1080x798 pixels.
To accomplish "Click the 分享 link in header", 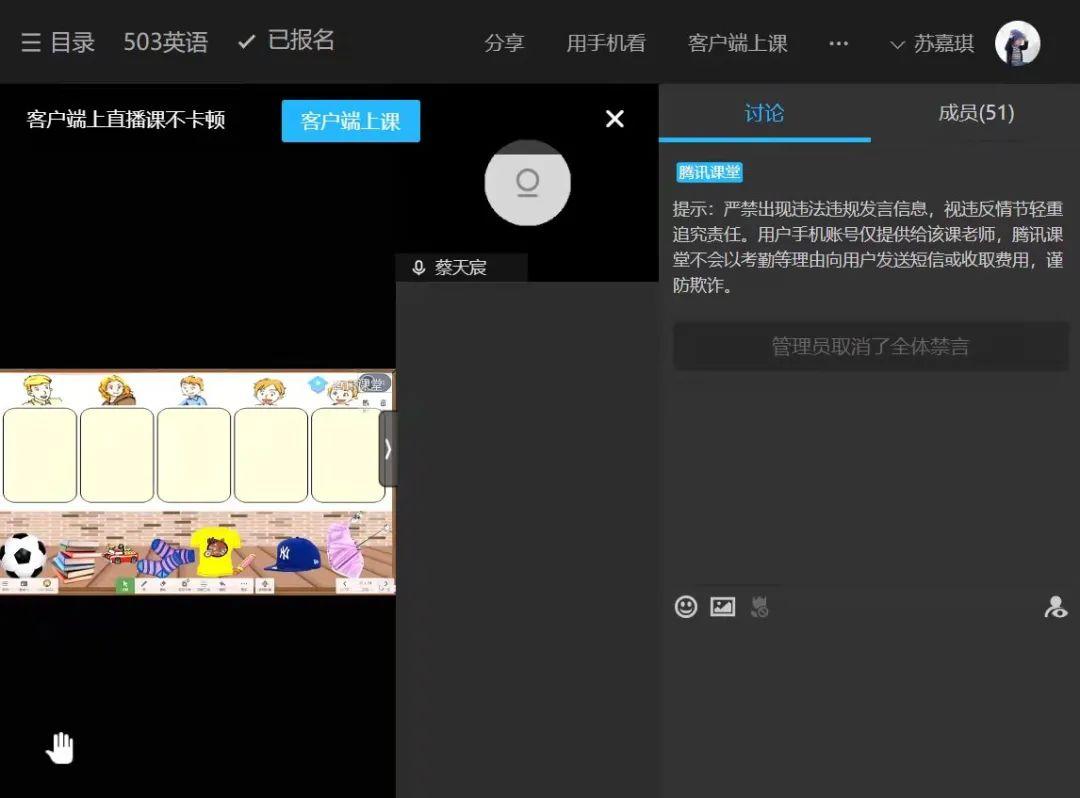I will click(504, 44).
